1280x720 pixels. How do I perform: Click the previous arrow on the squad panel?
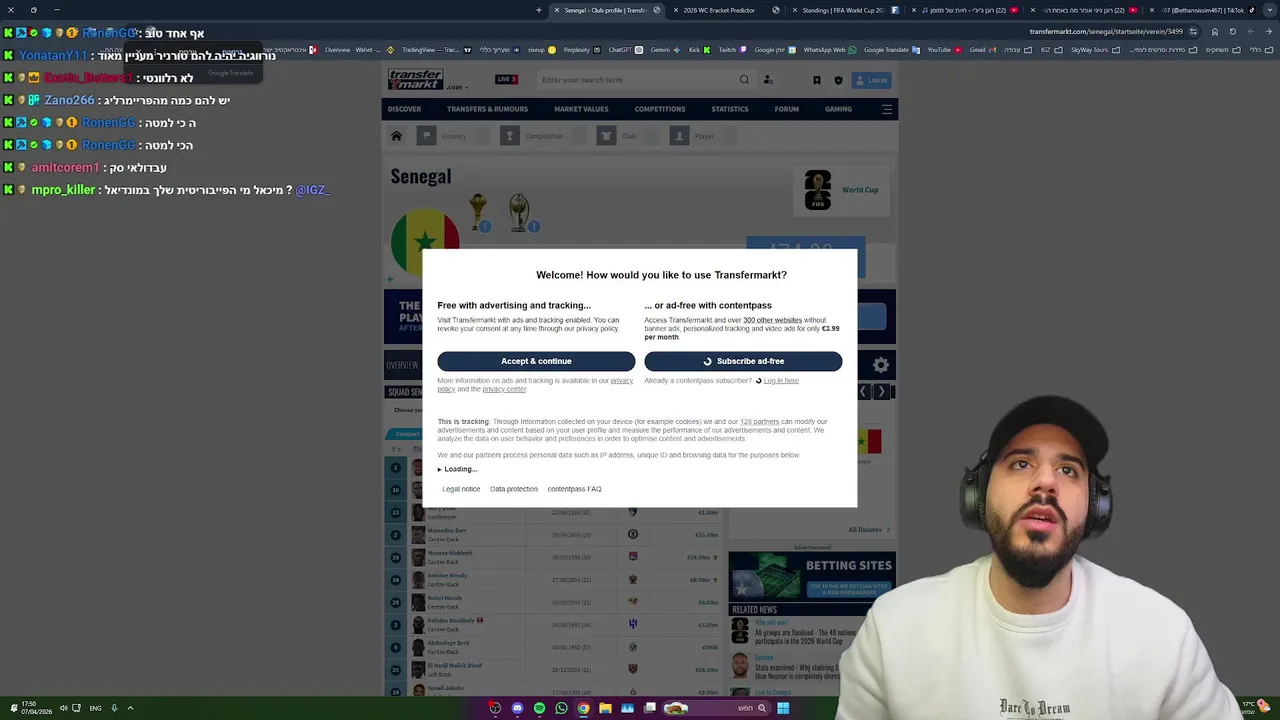[863, 392]
